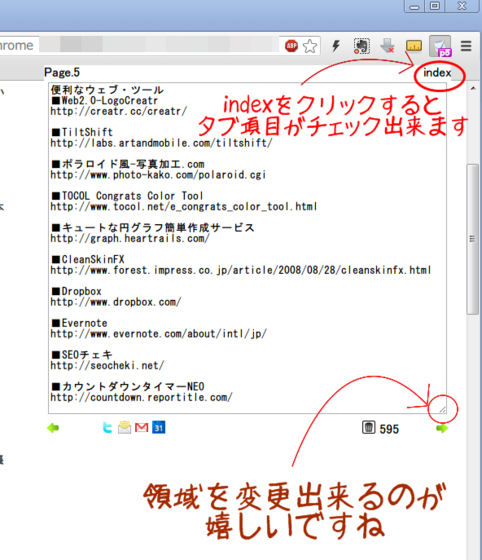Click scrollbar up arrow

point(473,88)
